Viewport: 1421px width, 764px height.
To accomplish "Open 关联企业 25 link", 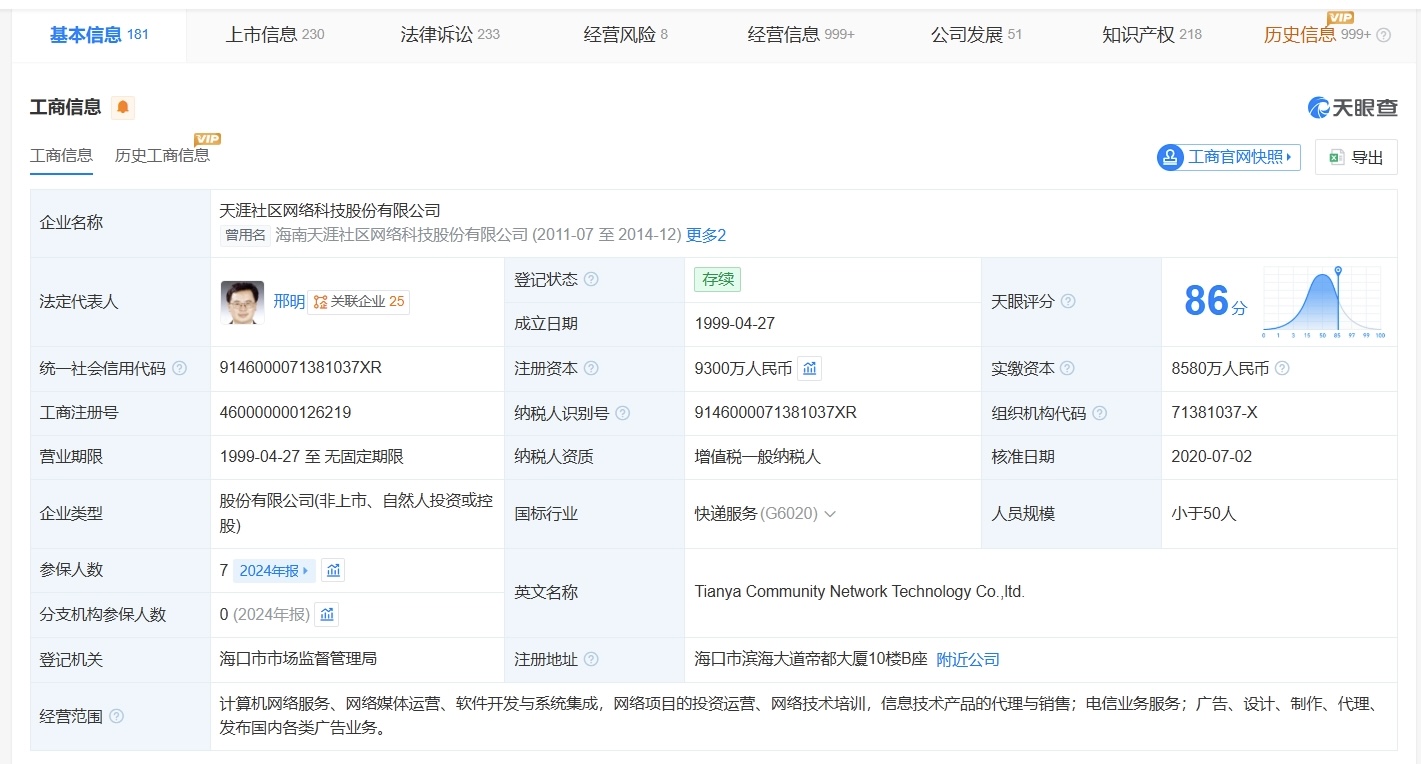I will tap(359, 301).
